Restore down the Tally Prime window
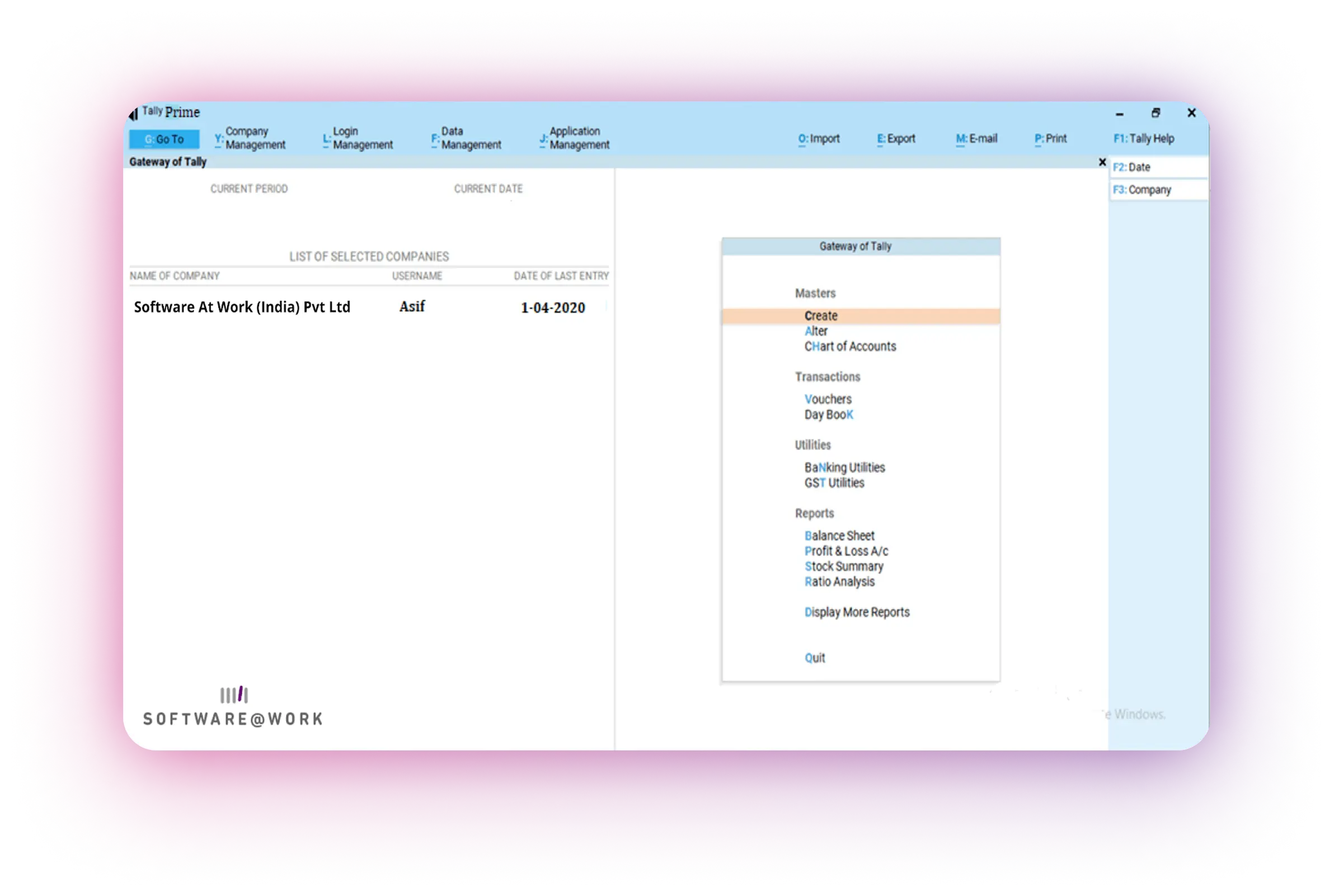Screen dimensions: 1334x896 (x=1154, y=113)
